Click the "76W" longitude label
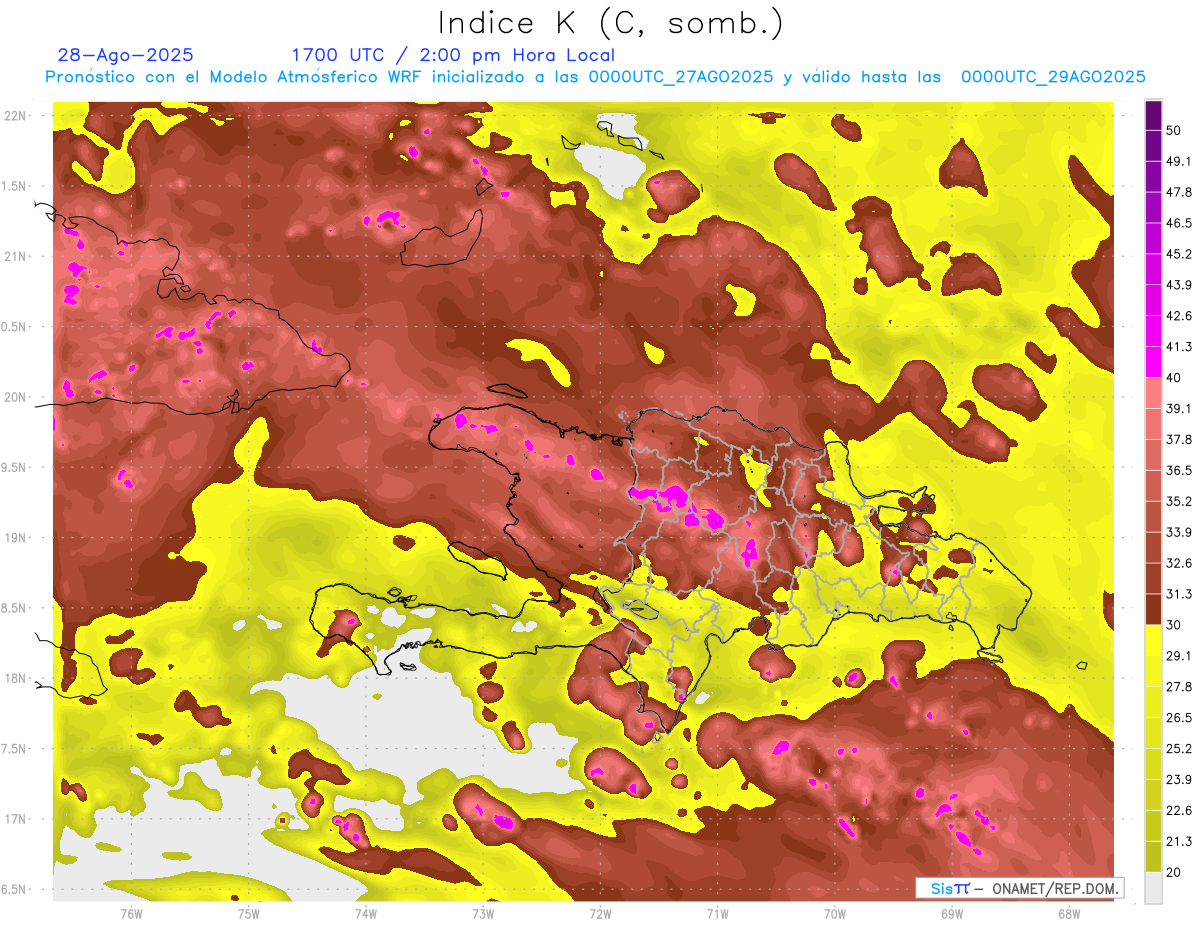Viewport: 1200px width, 927px height. tap(131, 913)
